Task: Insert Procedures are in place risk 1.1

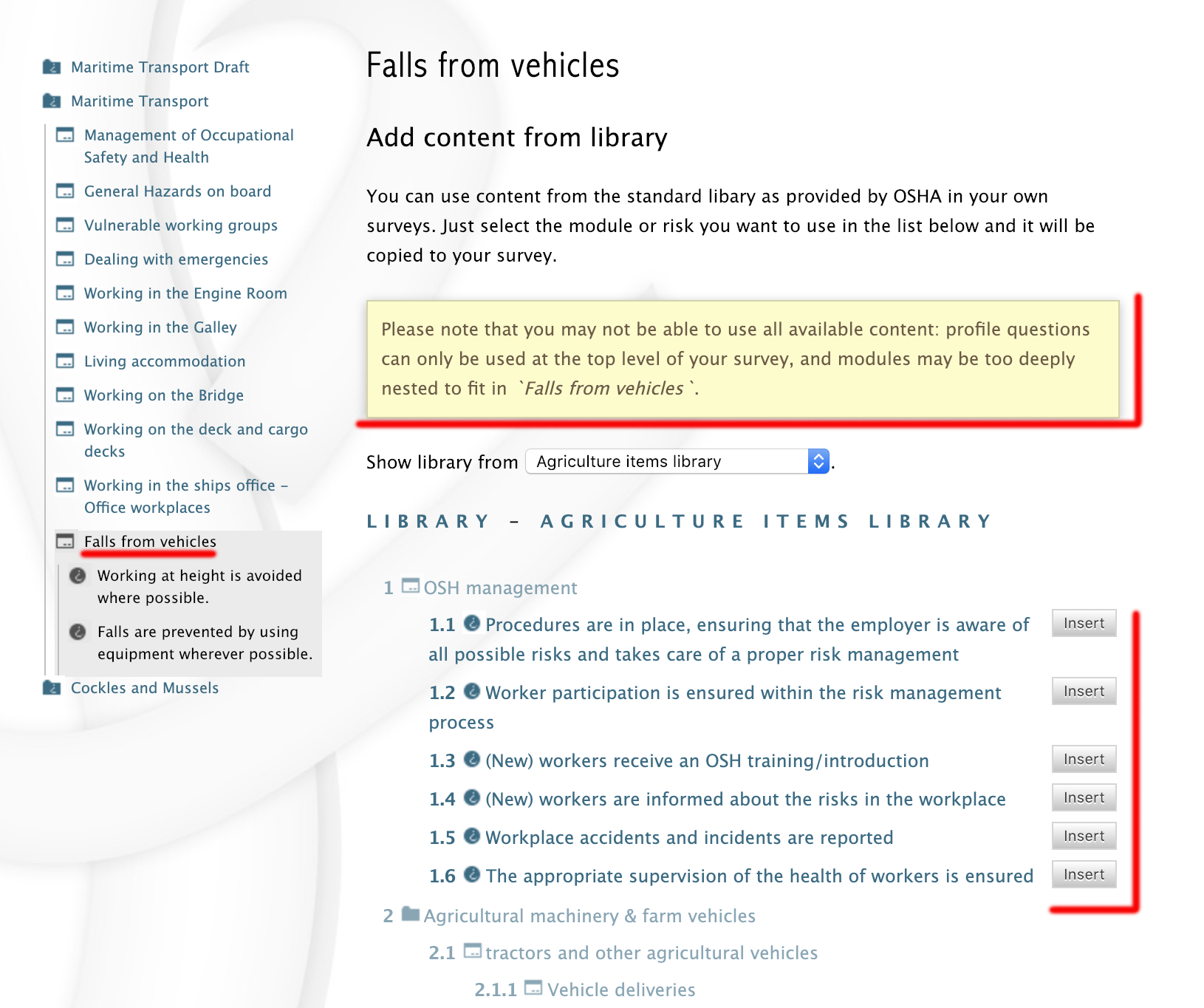Action: tap(1083, 624)
